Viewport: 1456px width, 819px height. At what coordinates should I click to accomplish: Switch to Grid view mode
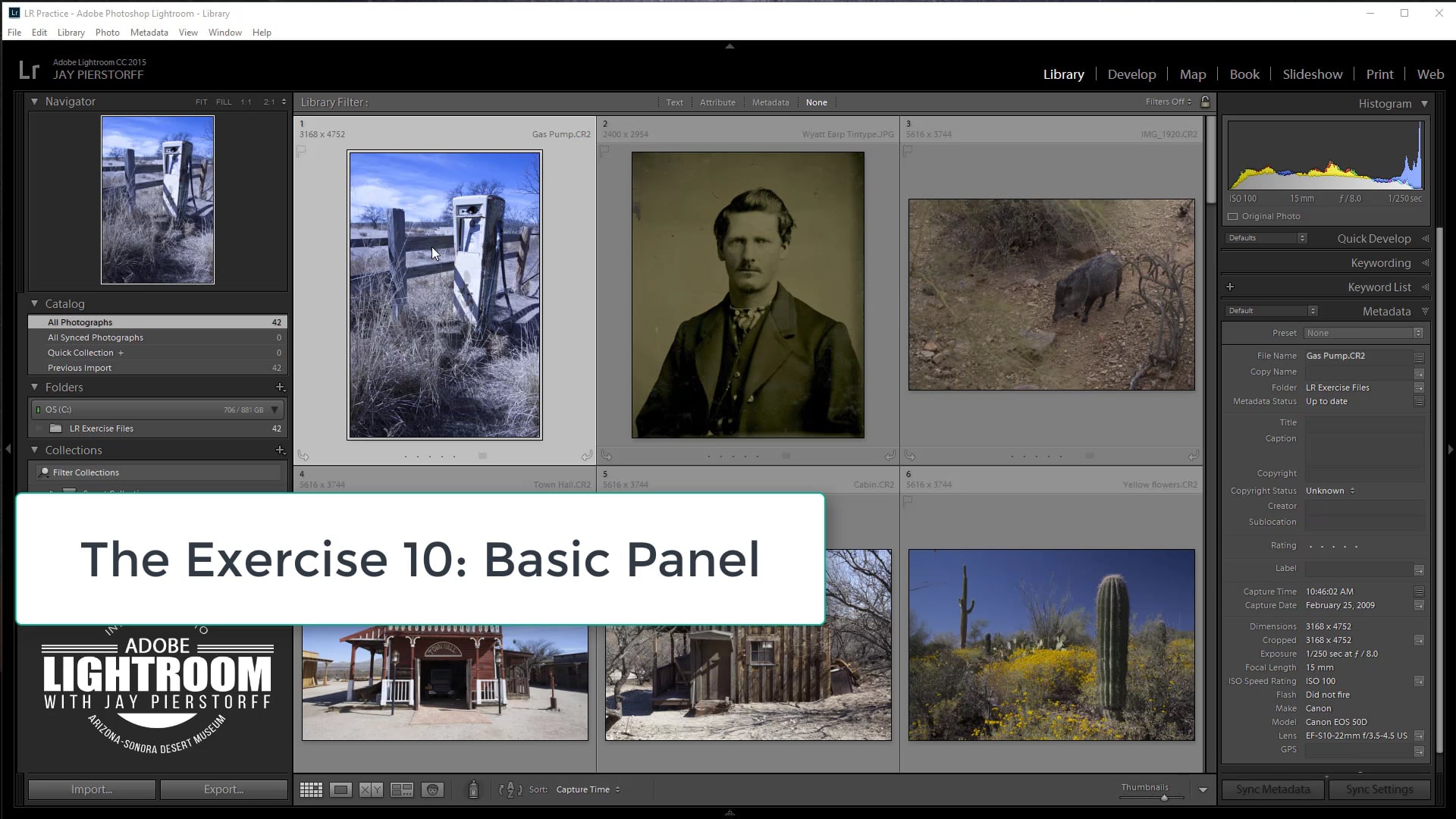pyautogui.click(x=311, y=789)
